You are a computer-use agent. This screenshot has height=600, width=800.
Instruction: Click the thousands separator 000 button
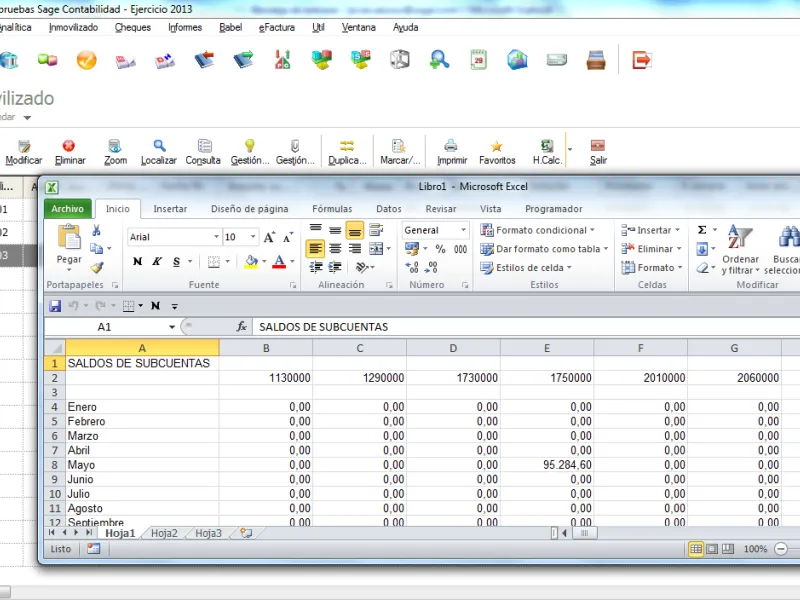coord(460,249)
